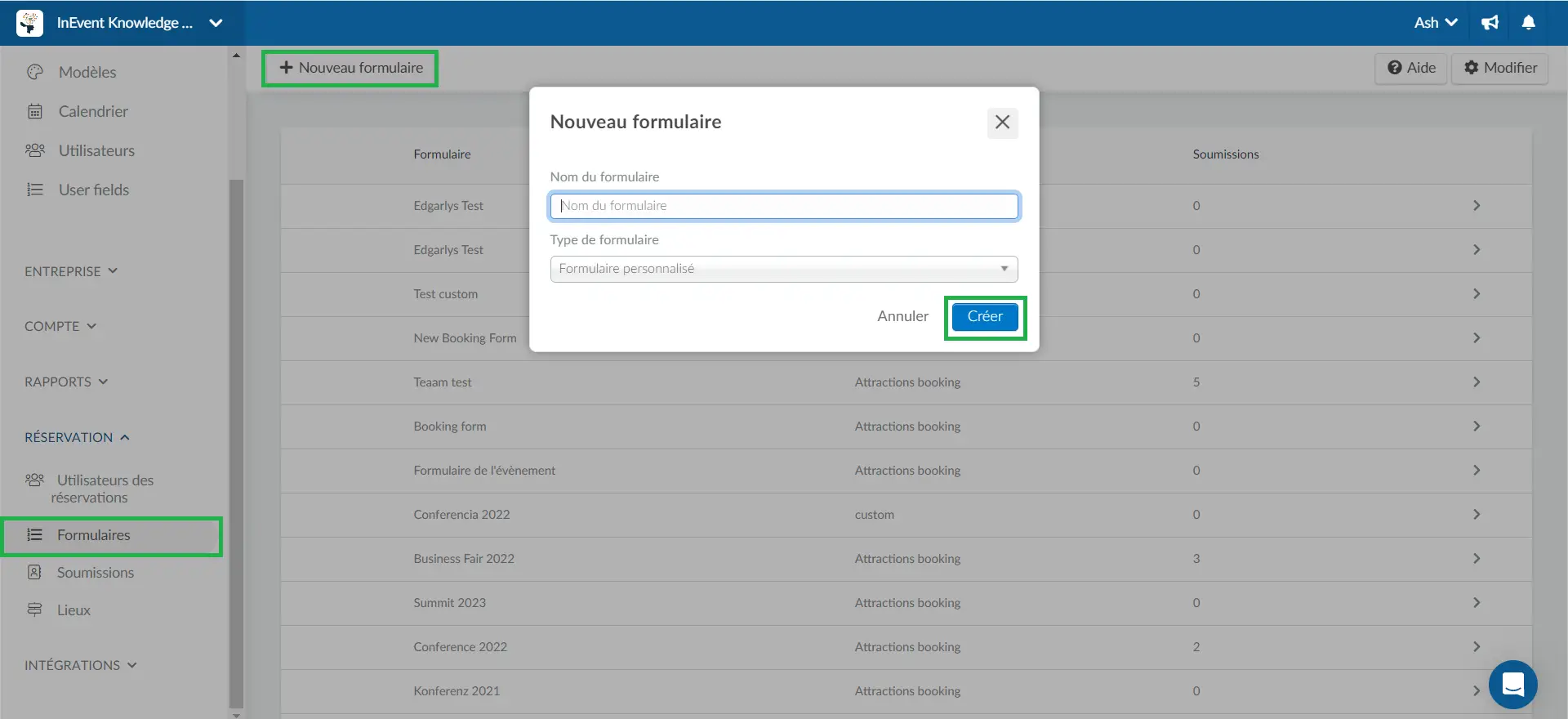Select Konferenz 2021 form name
The height and width of the screenshot is (719, 1568).
[x=457, y=691]
